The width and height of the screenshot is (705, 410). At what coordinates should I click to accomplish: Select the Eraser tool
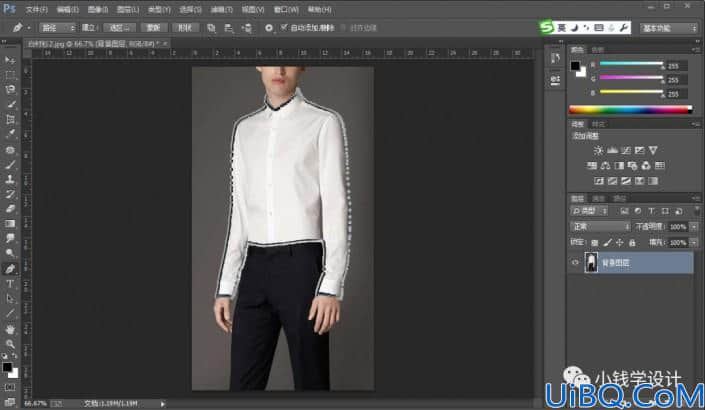click(x=10, y=209)
